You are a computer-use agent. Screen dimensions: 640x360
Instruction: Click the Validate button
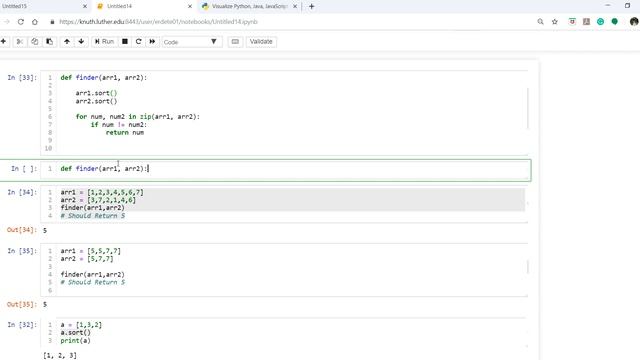point(261,42)
